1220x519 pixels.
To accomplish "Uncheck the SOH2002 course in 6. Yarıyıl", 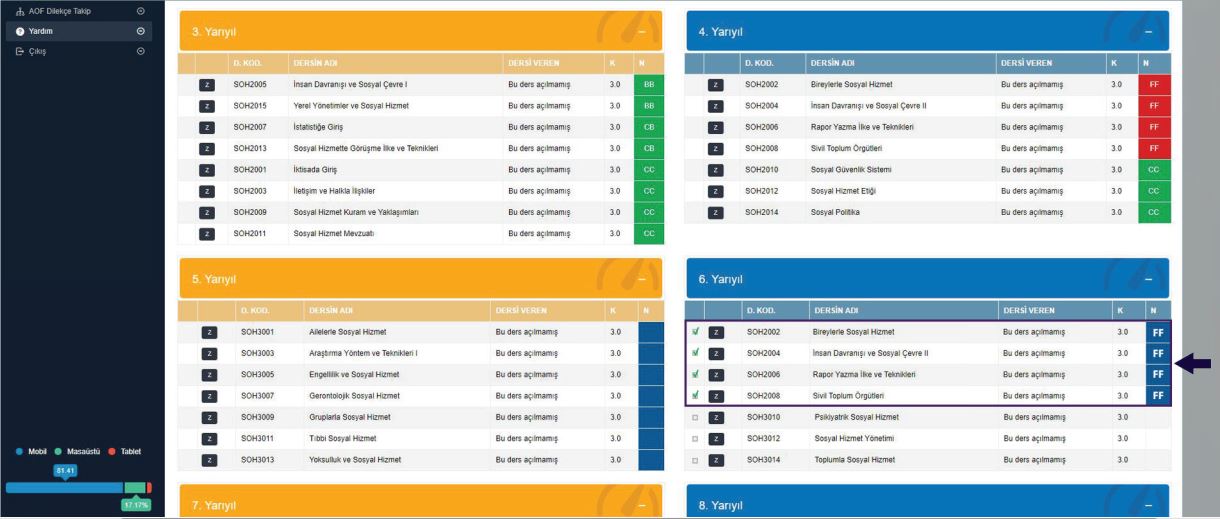I will point(695,331).
